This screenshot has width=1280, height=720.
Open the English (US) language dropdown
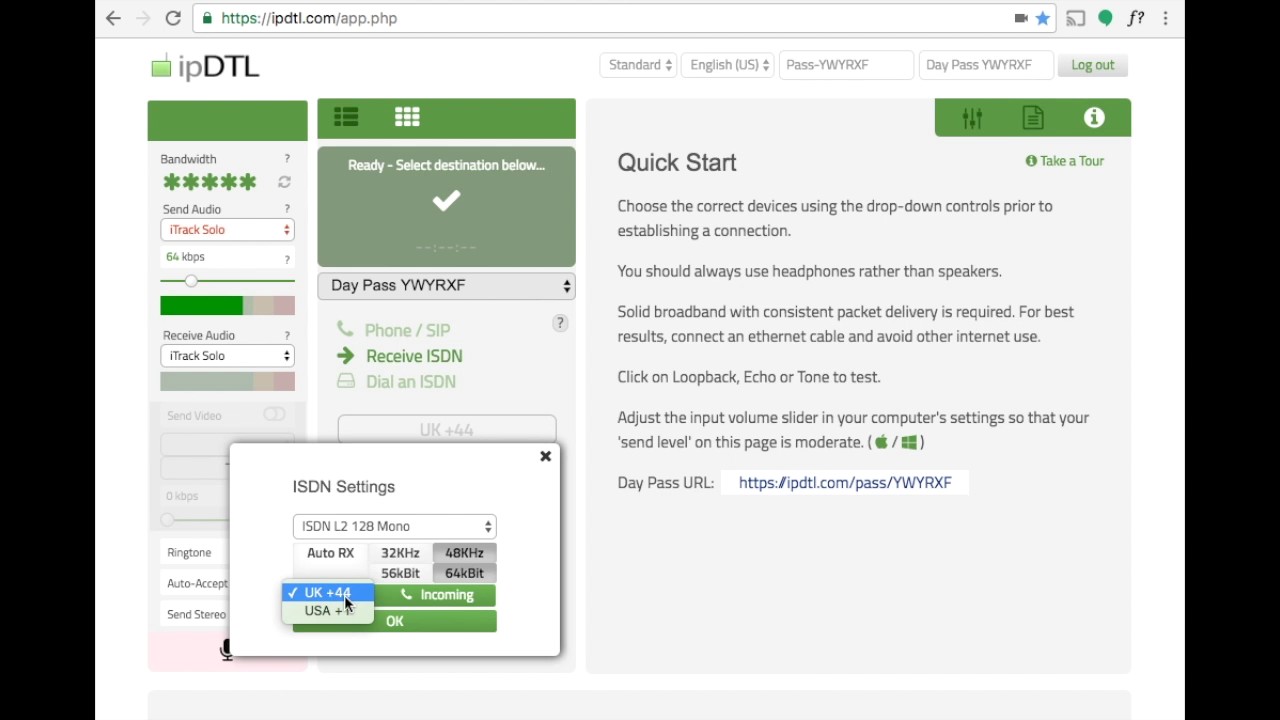pos(728,65)
